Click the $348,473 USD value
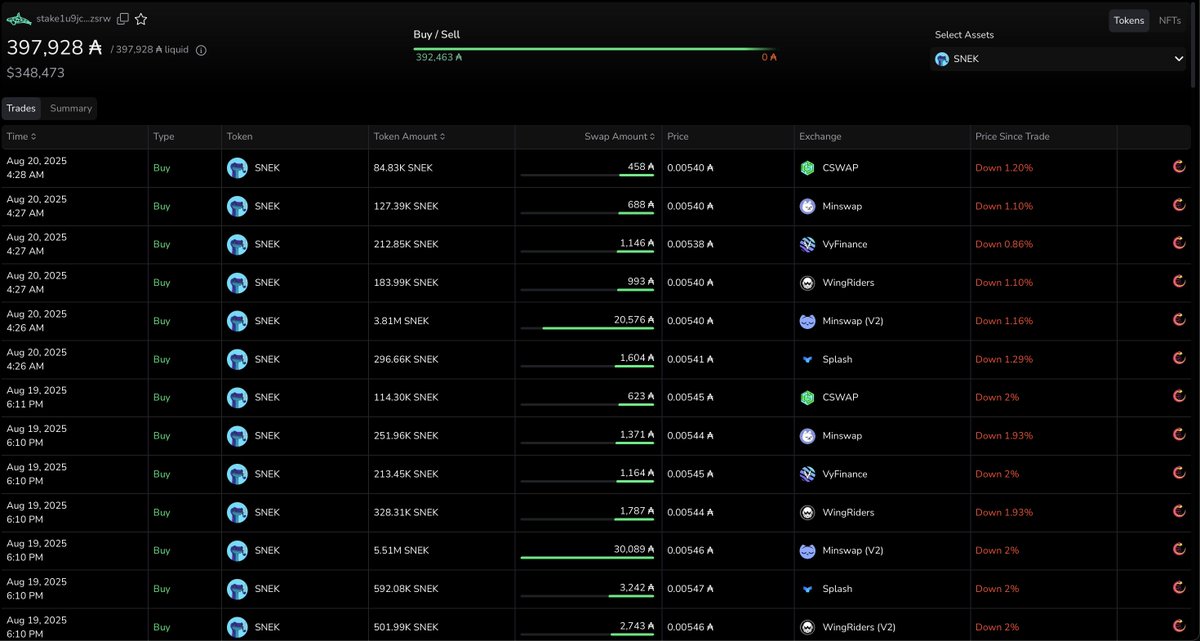The image size is (1200, 641). [x=36, y=73]
